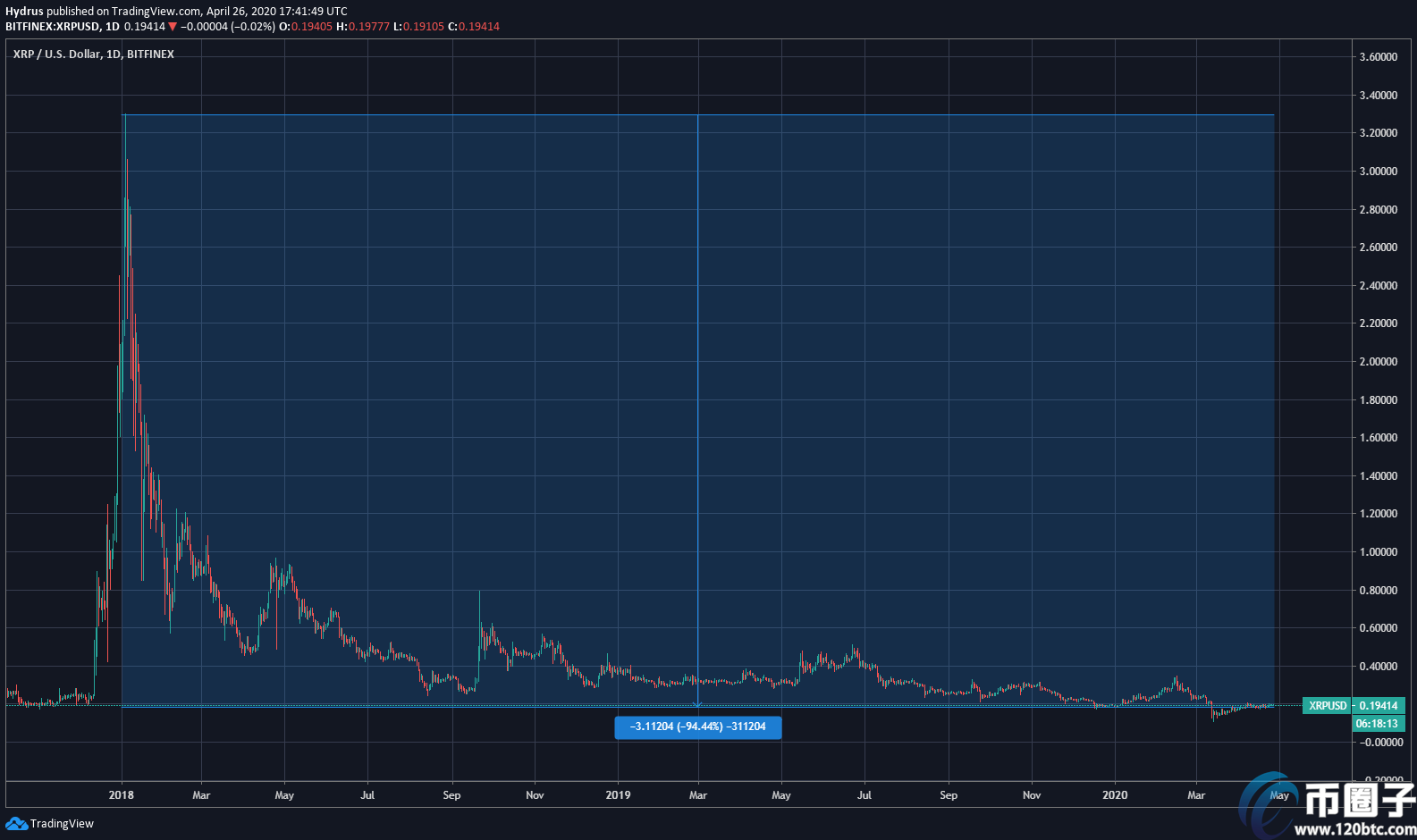Click the XRPUSD green price tag
The width and height of the screenshot is (1417, 840).
pyautogui.click(x=1328, y=706)
